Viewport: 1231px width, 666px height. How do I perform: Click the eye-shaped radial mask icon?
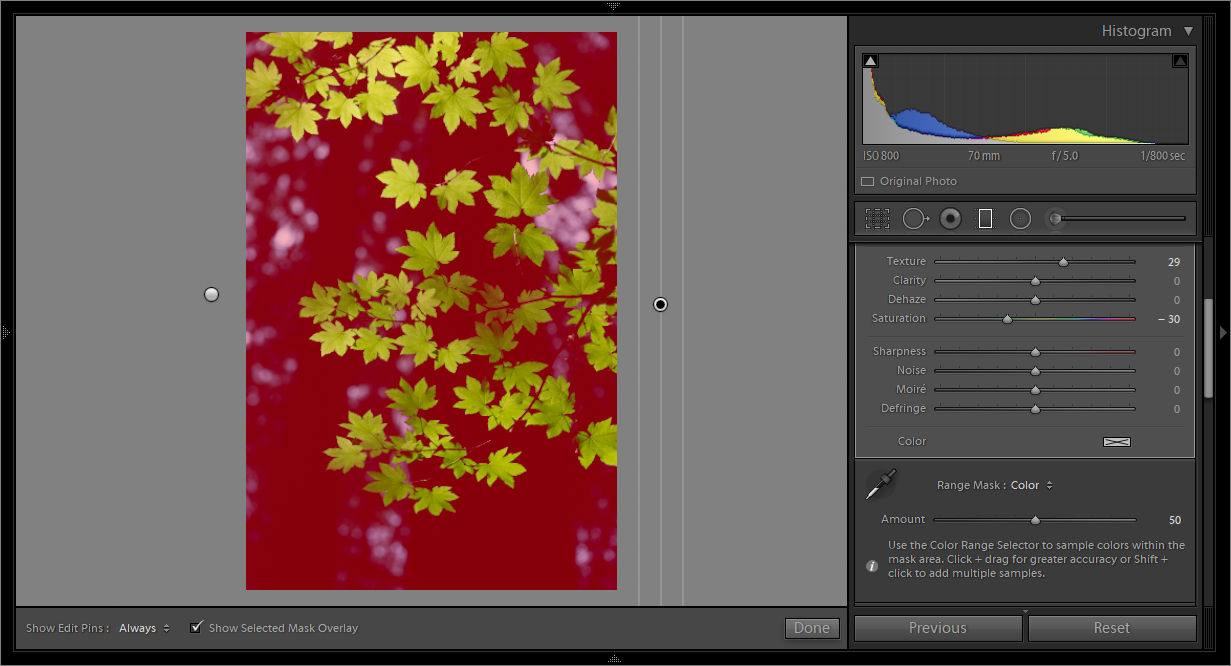pos(950,218)
